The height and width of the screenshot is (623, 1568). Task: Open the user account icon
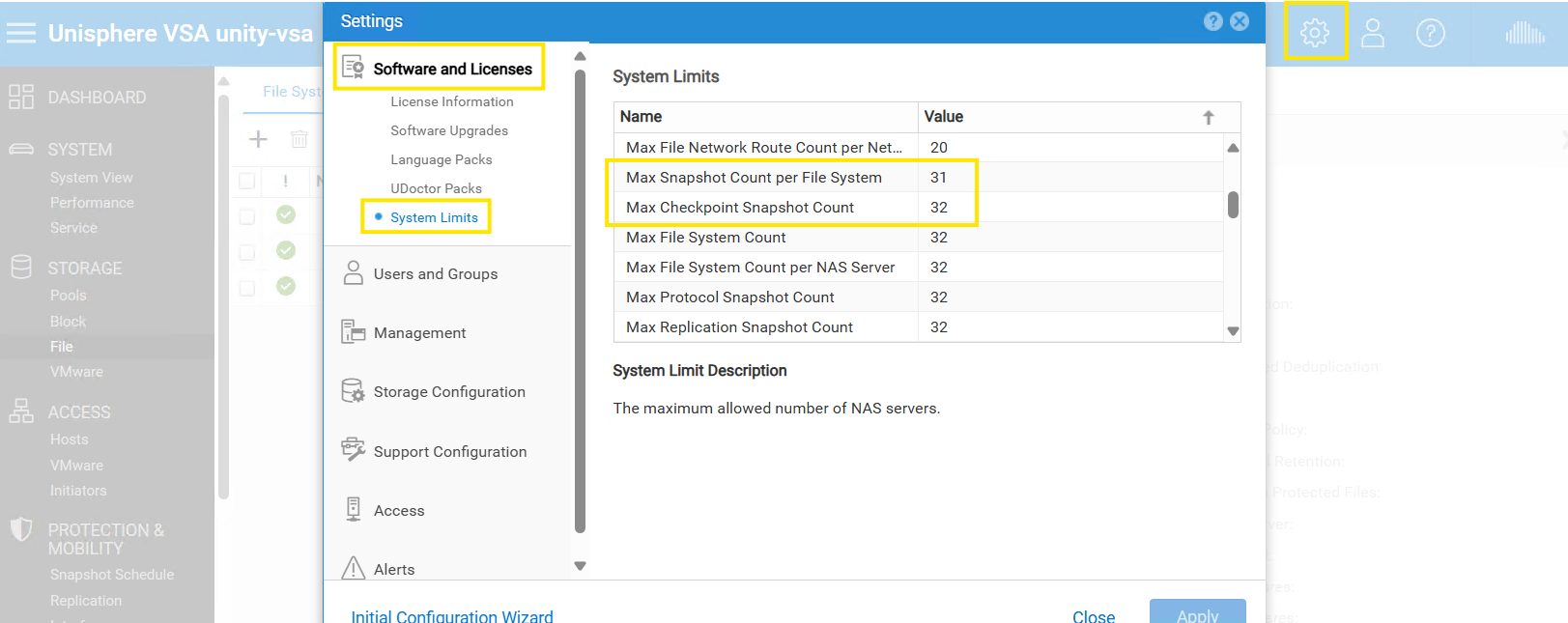1373,33
